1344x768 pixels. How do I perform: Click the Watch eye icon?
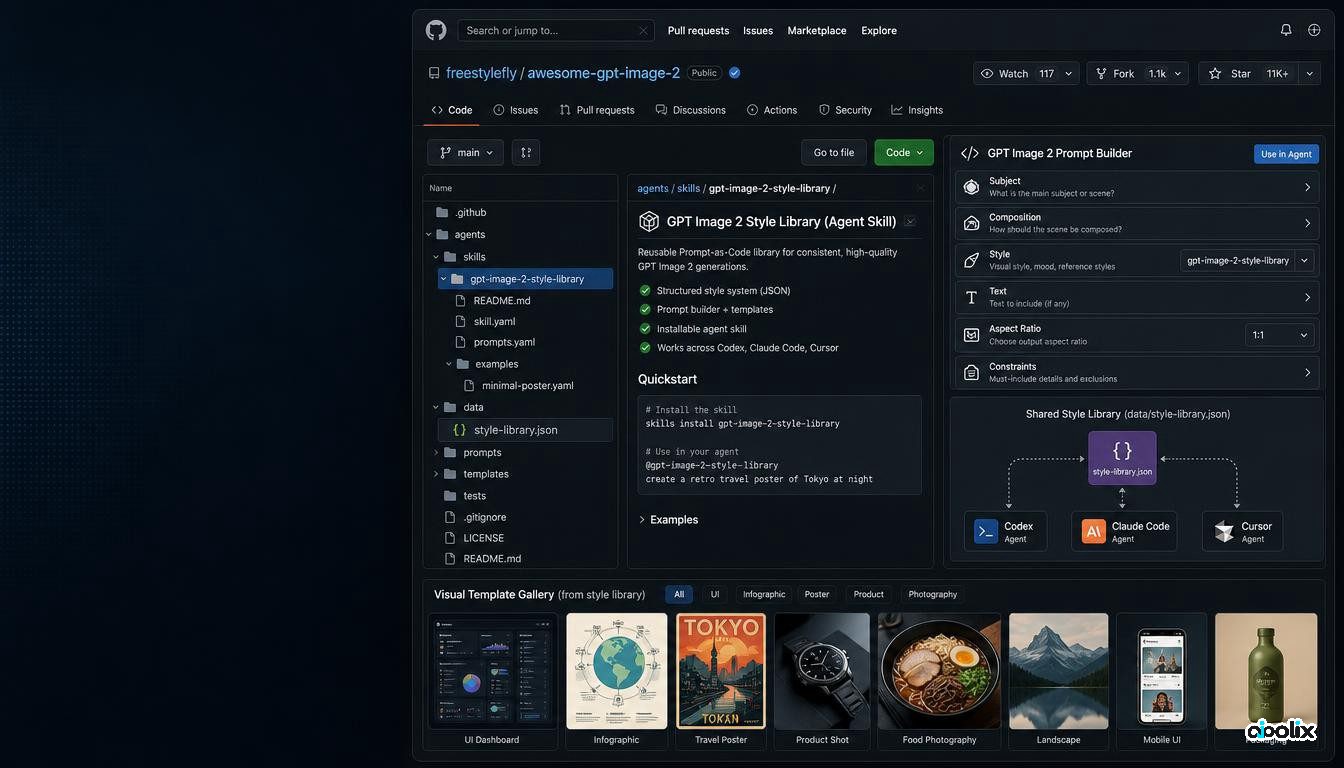pyautogui.click(x=987, y=74)
